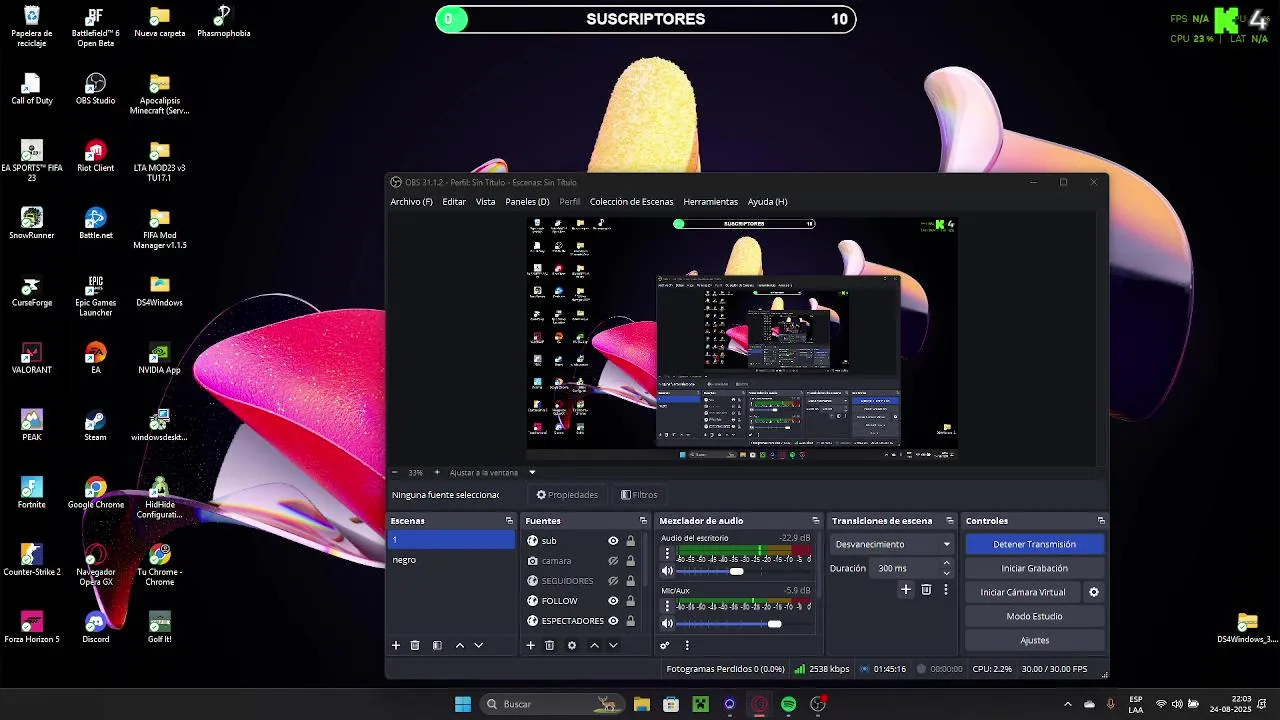Open Mic/Aux options dots
Screen dimensions: 1280x720
coord(667,606)
